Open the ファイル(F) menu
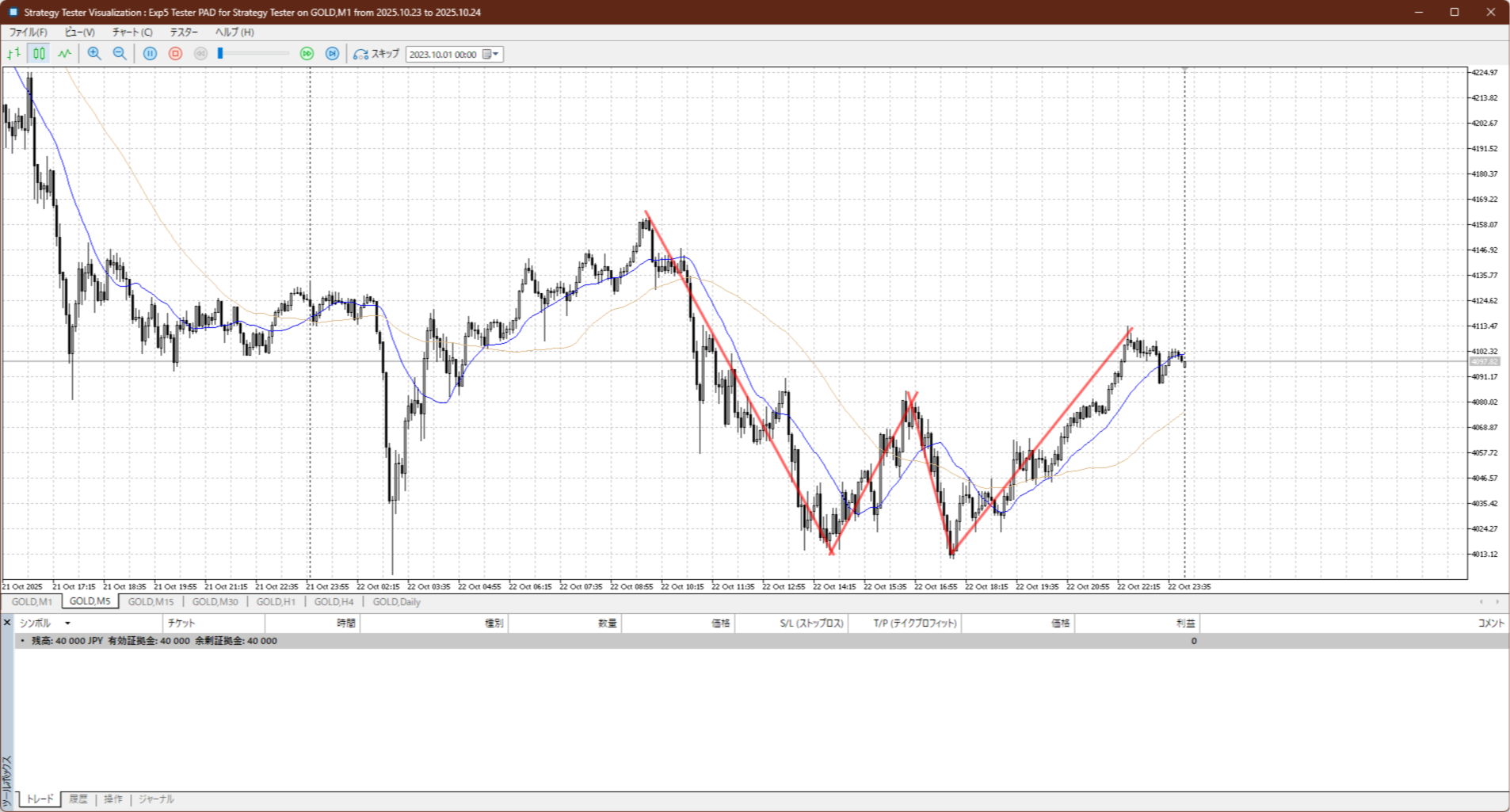Screen dimensions: 1510x812 28,32
